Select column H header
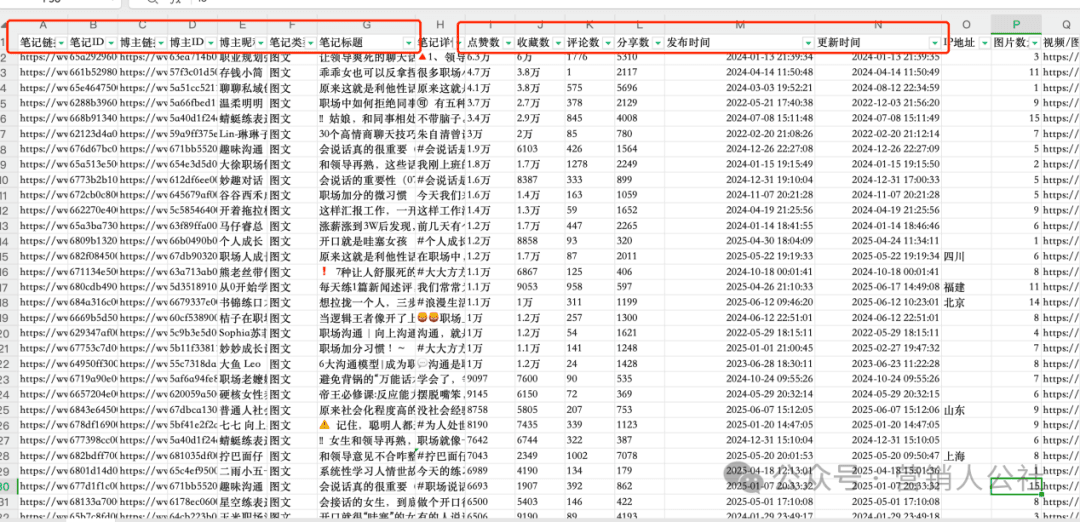Screen dimensions: 1080x522 (440, 25)
